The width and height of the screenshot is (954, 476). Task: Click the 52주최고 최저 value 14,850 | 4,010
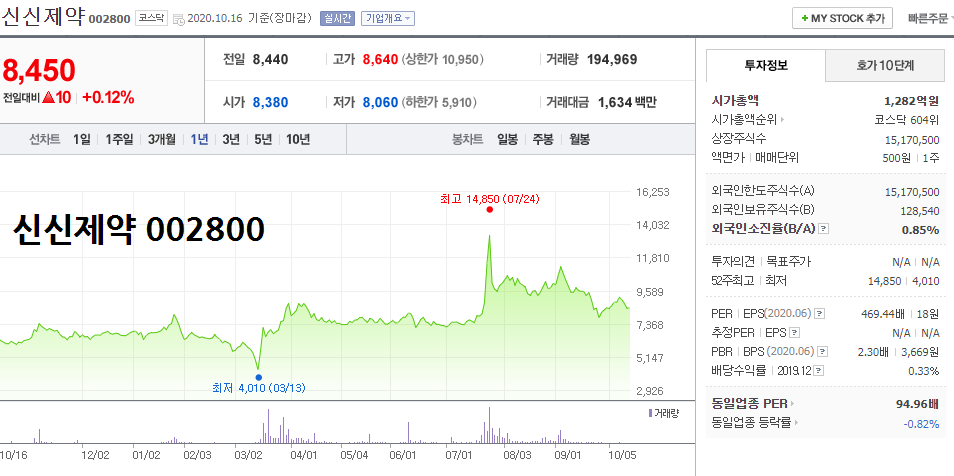(904, 281)
